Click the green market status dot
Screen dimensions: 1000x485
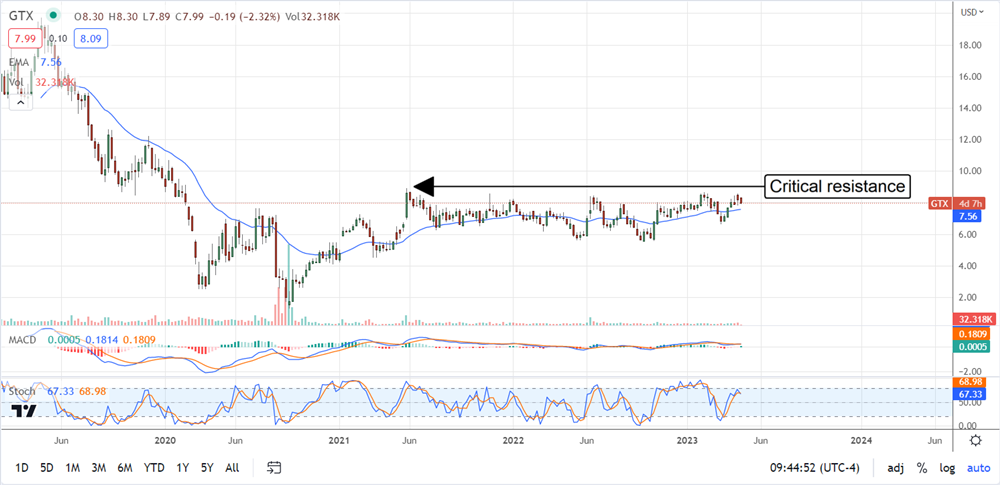(x=53, y=17)
